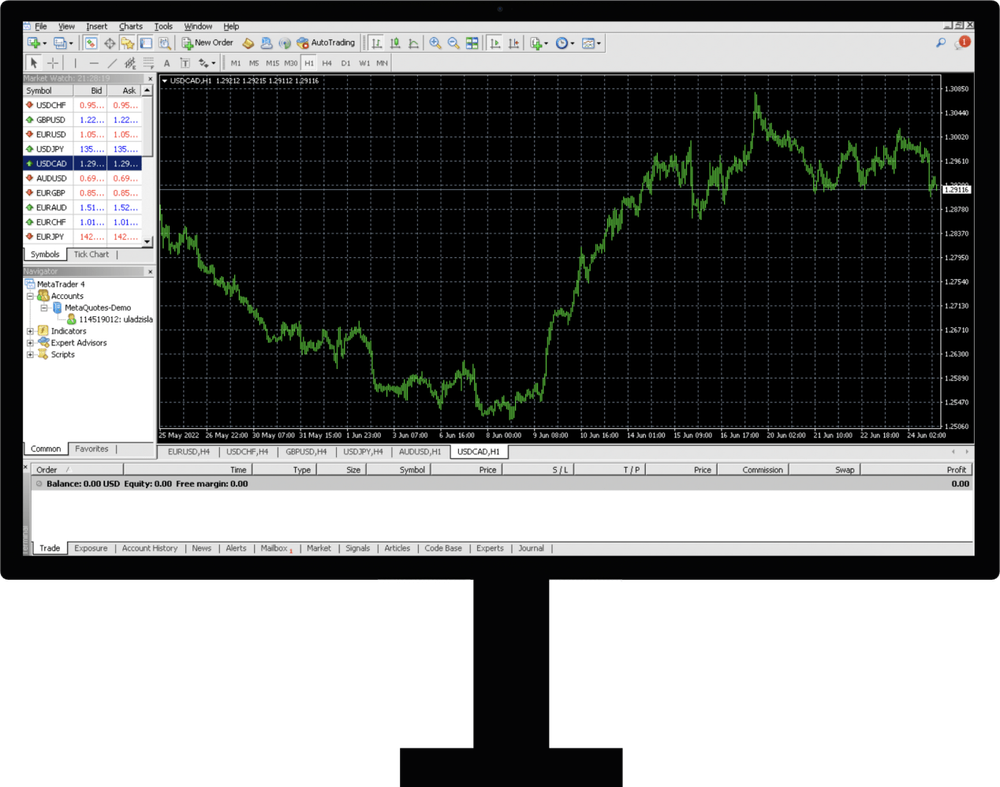Viewport: 1000px width, 787px height.
Task: Launch the MetaEditor
Action: click(x=248, y=42)
